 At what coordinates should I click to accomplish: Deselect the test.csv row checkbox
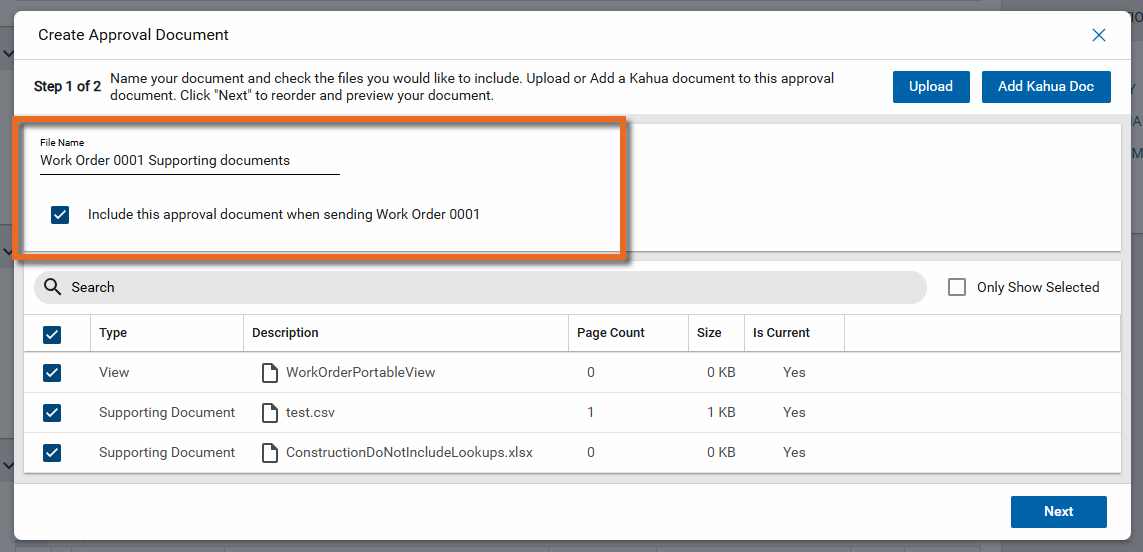pos(53,413)
